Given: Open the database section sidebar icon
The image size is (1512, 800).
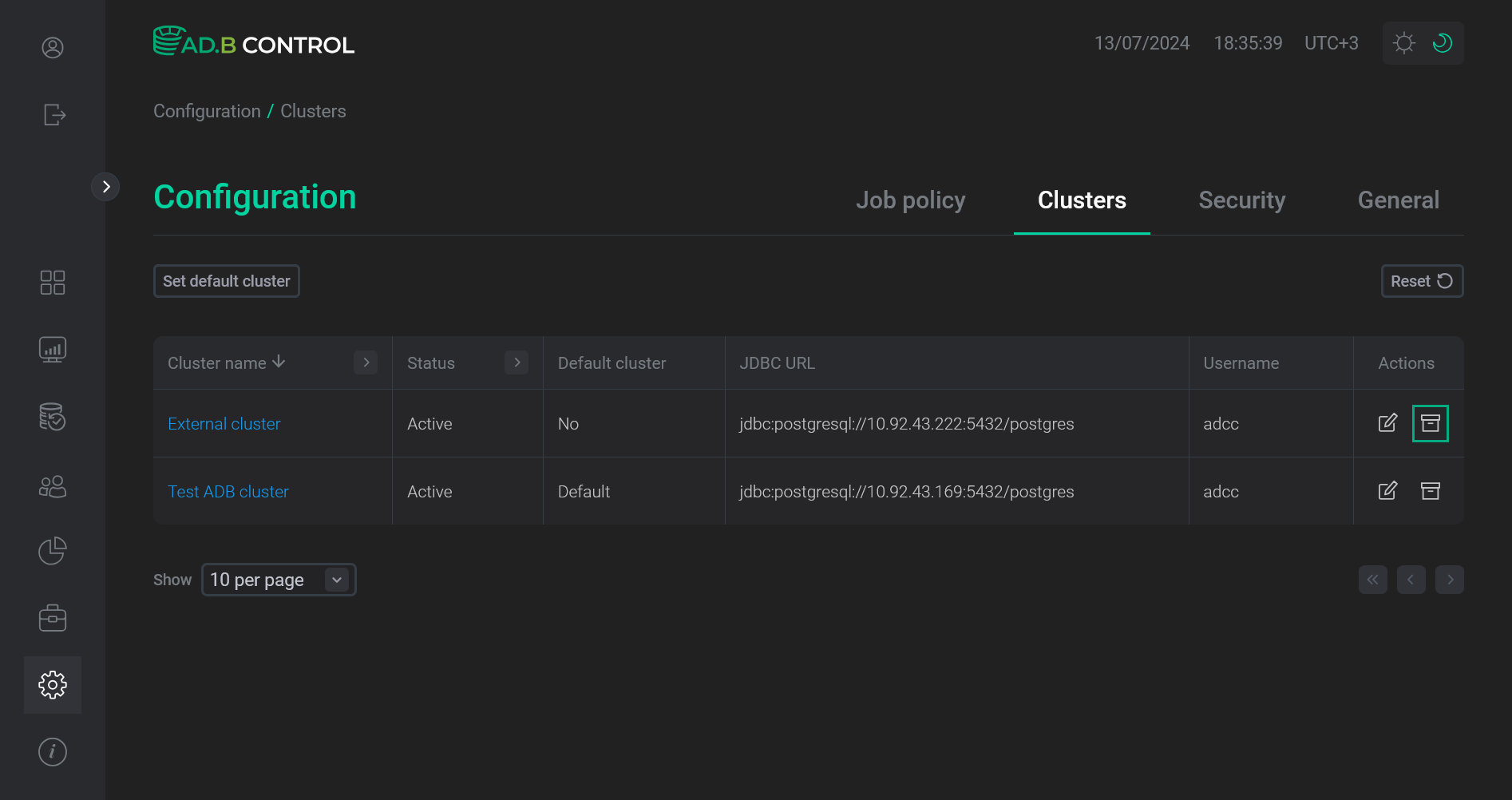Looking at the screenshot, I should [x=52, y=417].
